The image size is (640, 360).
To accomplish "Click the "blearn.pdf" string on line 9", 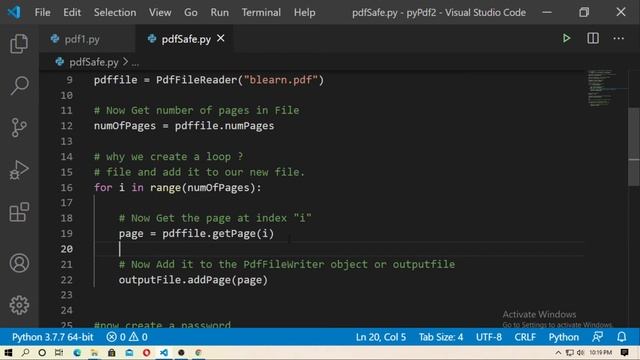I will (280, 80).
